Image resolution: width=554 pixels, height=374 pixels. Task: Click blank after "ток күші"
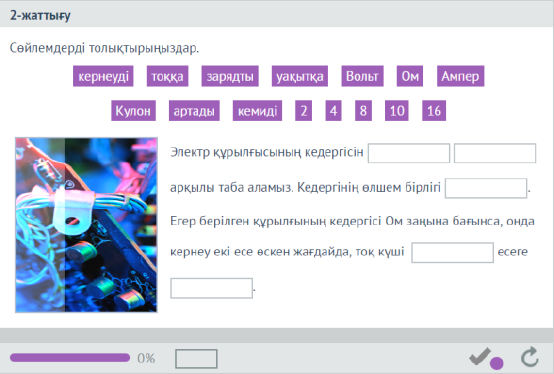[x=452, y=253]
